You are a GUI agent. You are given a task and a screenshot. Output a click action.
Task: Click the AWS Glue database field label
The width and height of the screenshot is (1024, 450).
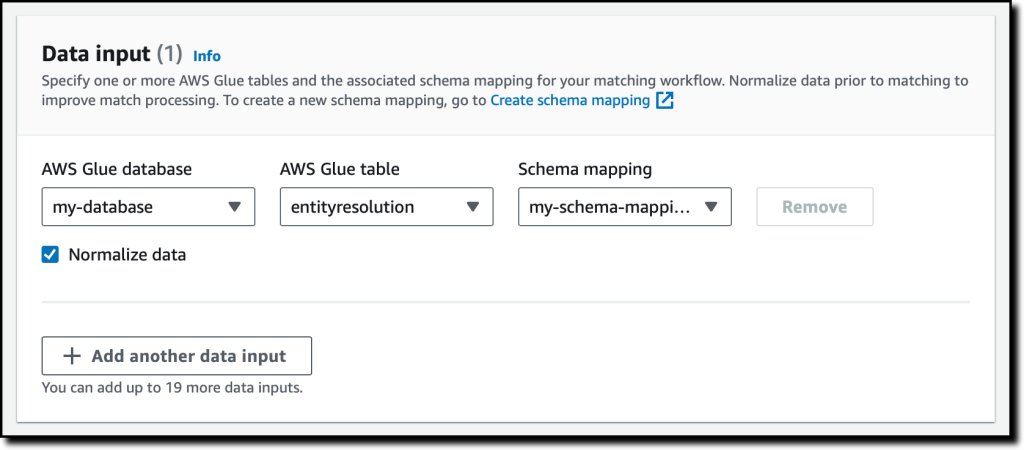pos(117,169)
